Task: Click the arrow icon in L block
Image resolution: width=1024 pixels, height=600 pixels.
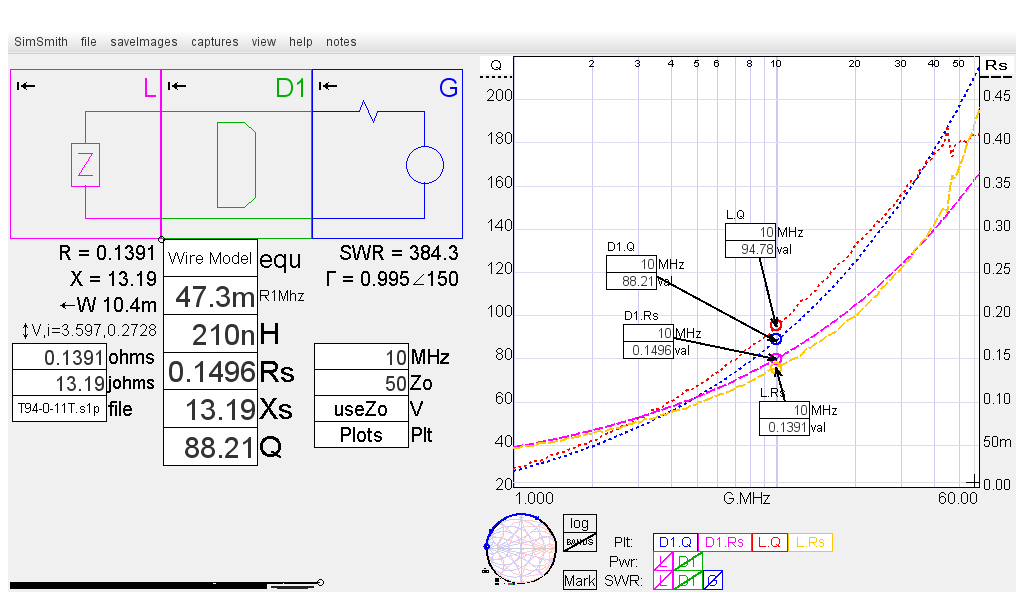Action: 25,86
